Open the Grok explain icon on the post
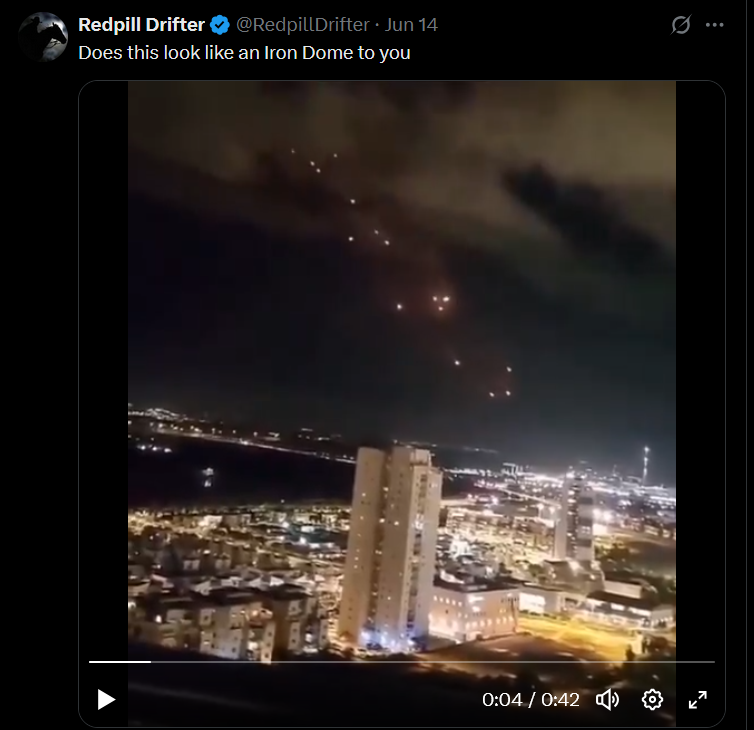The height and width of the screenshot is (730, 754). (x=681, y=25)
